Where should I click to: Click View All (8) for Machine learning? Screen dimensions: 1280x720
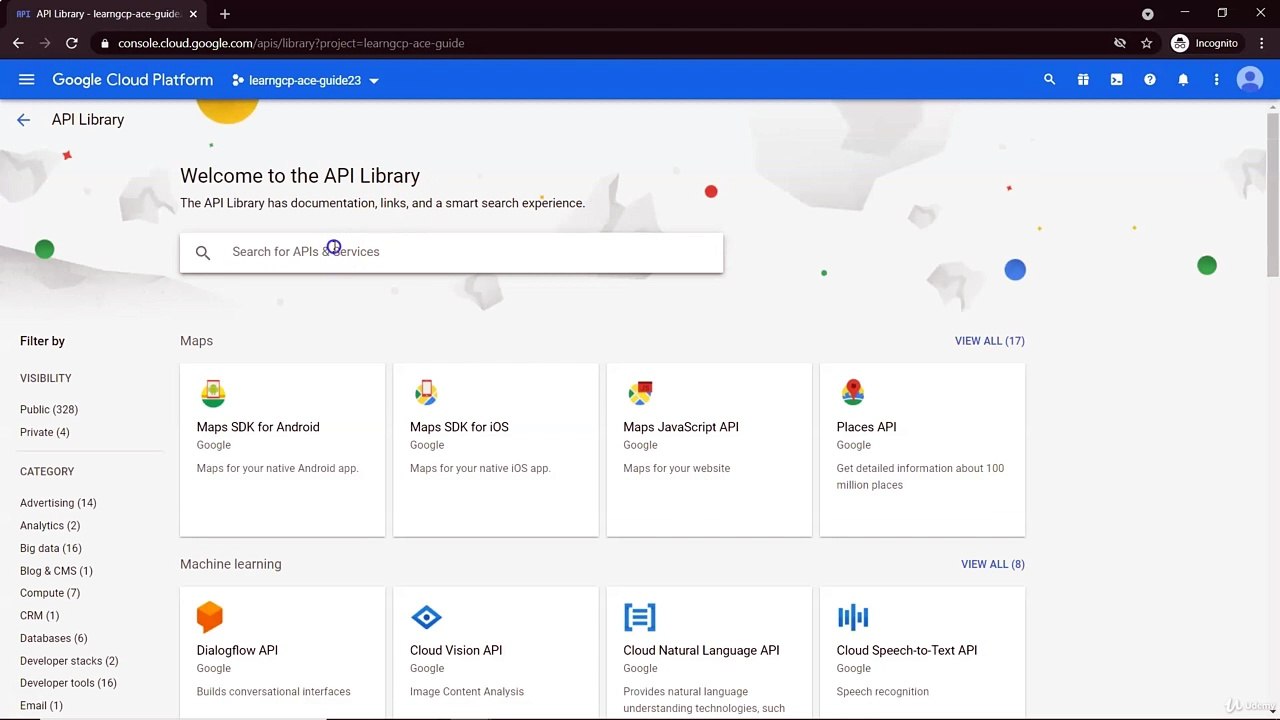point(993,564)
